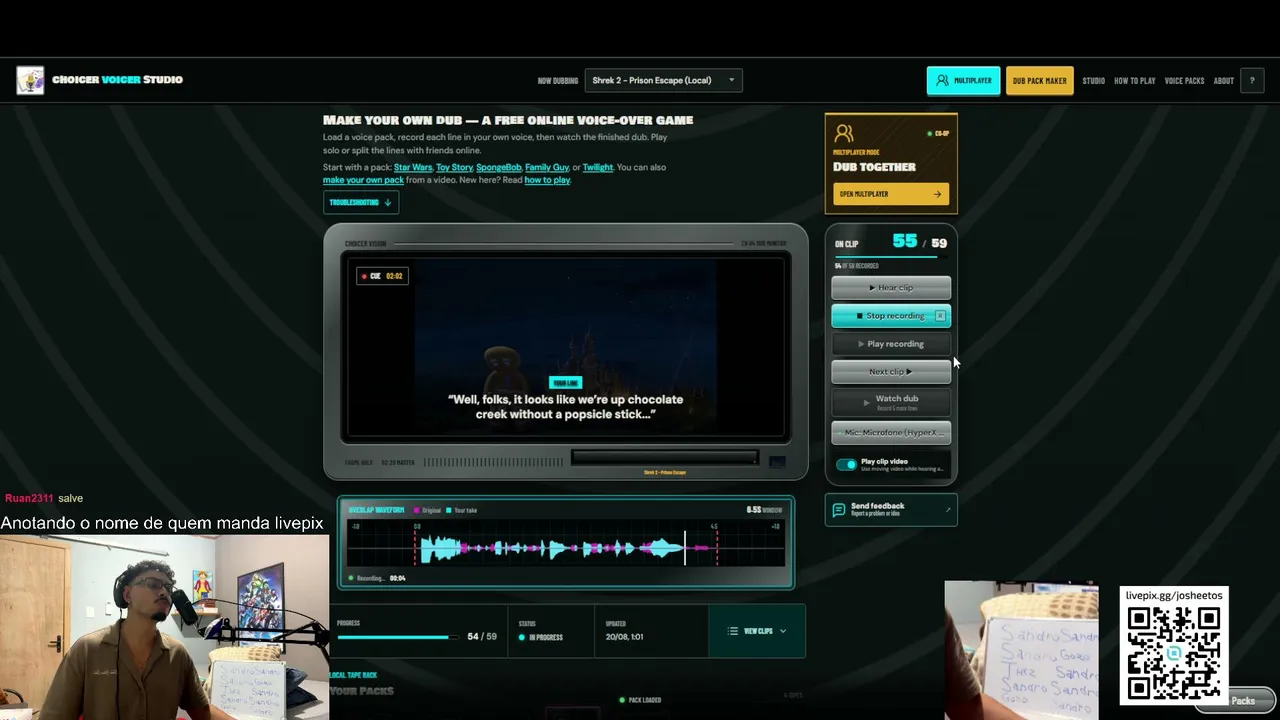
Task: Open the How To Play page
Action: (1134, 81)
